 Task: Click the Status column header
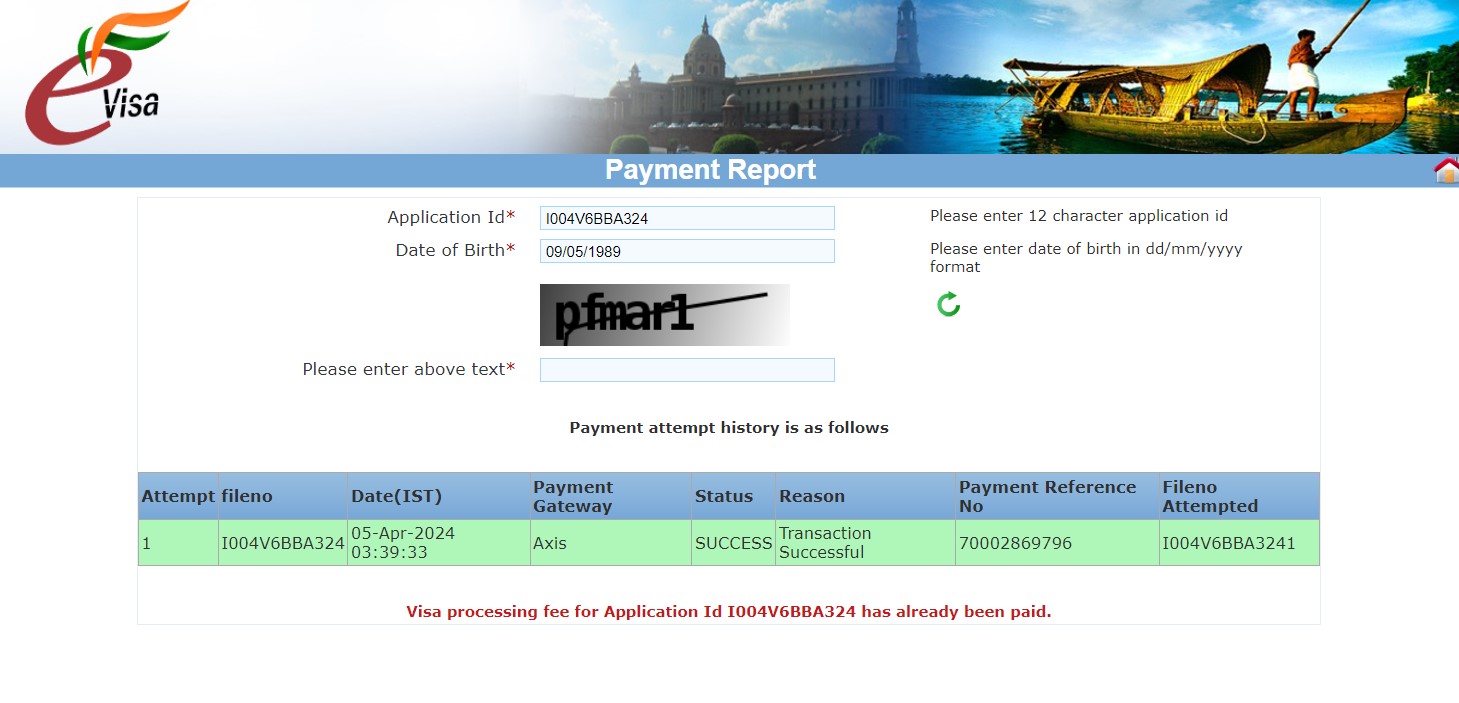[x=724, y=496]
